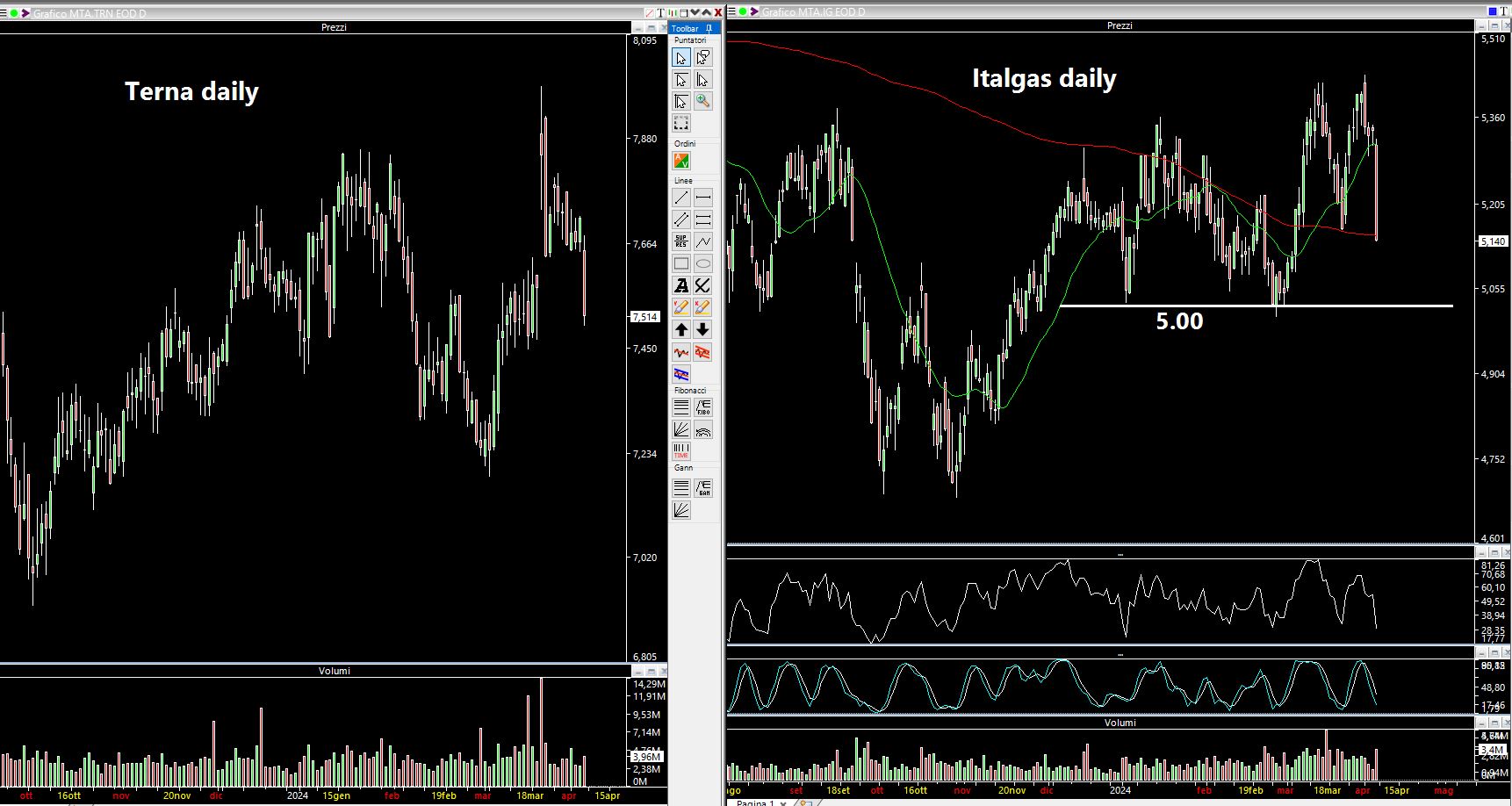The width and height of the screenshot is (1512, 806).
Task: Click the 18mar date label on Terna axis
Action: [529, 795]
